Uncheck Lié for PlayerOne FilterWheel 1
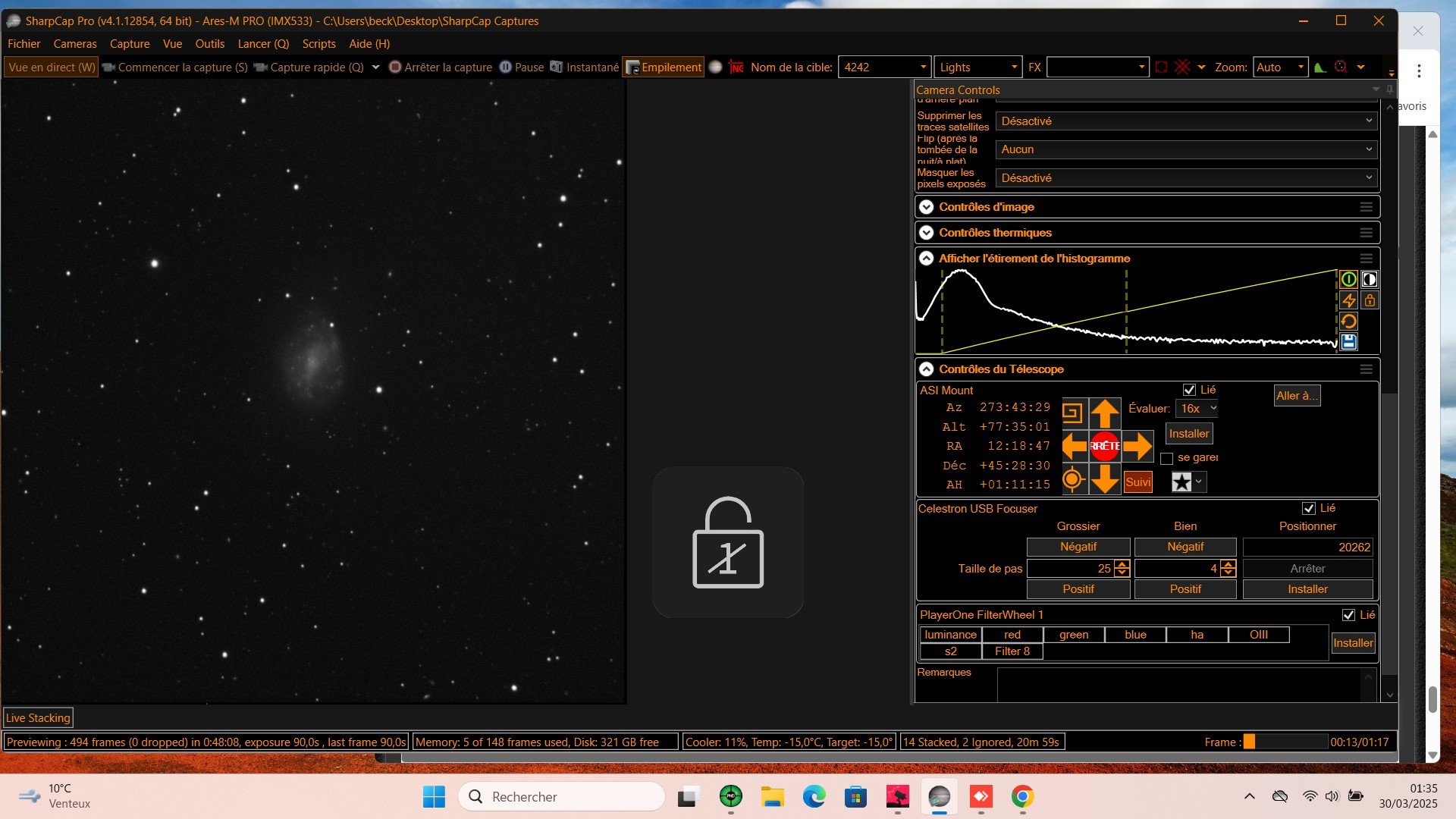Viewport: 1456px width, 819px height. pos(1348,616)
